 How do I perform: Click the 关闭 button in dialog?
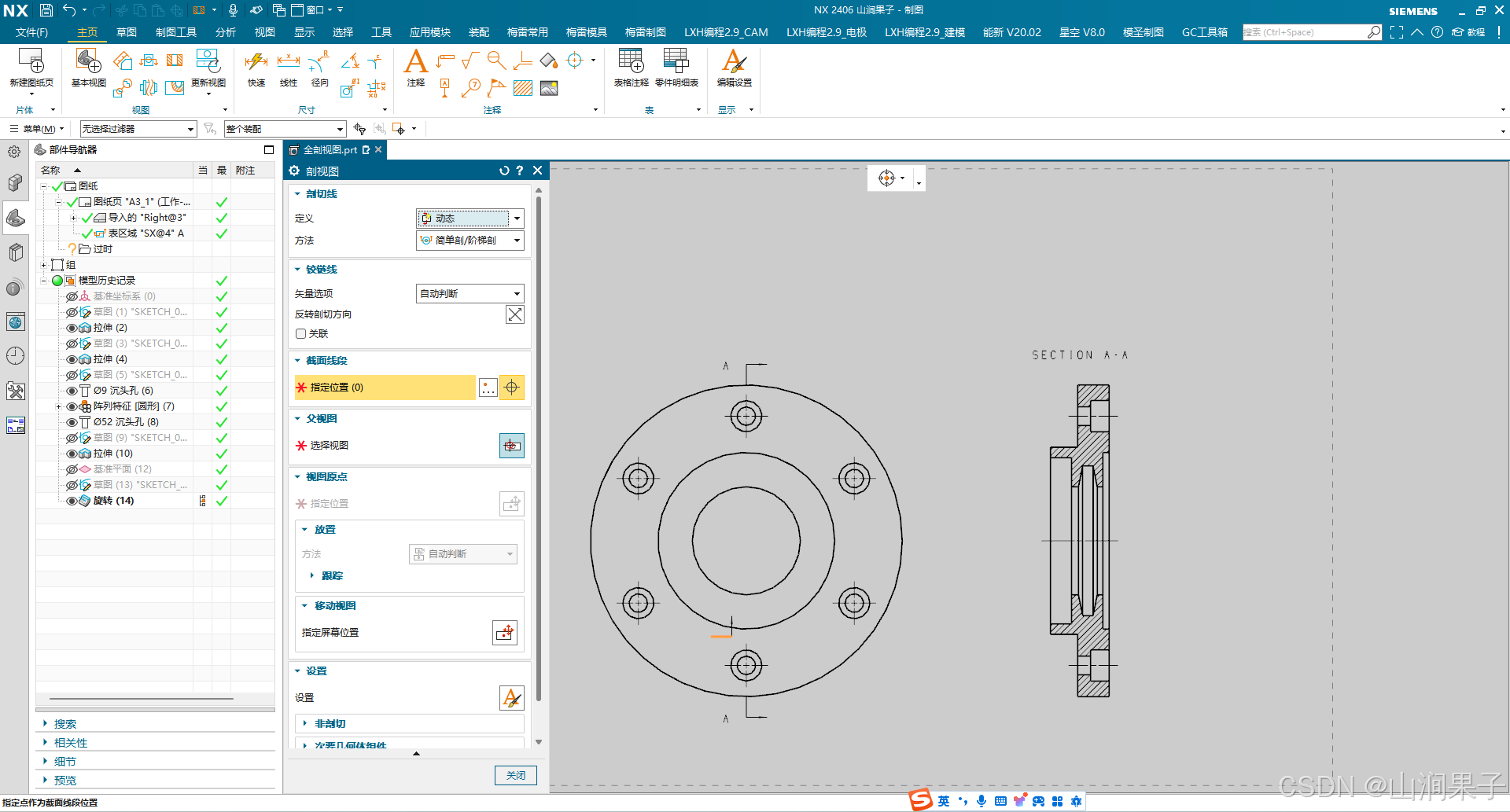pyautogui.click(x=516, y=776)
